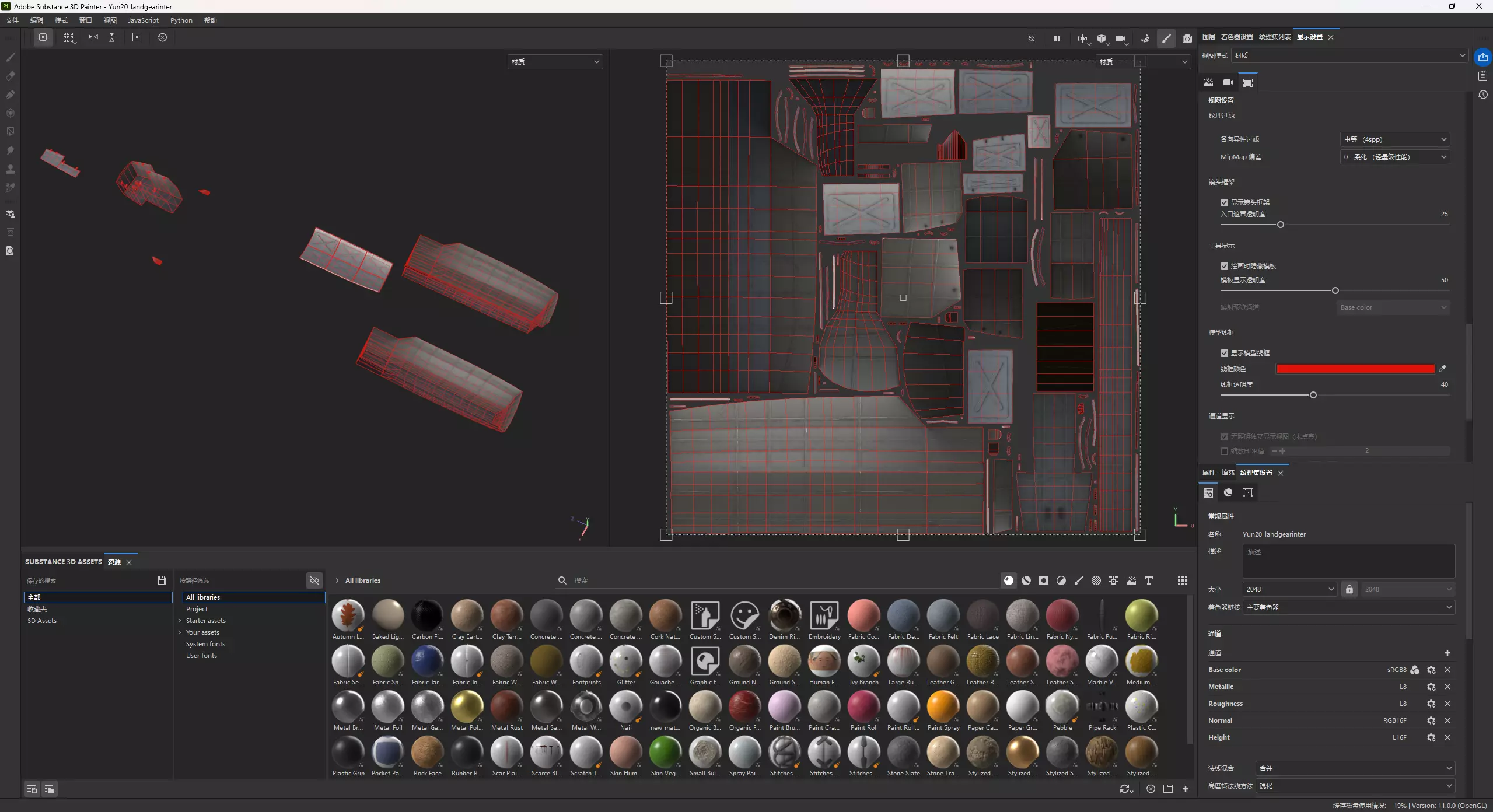Viewport: 1493px width, 812px height.
Task: Disable 绘画时隐藏模板 checkbox
Action: [x=1224, y=266]
